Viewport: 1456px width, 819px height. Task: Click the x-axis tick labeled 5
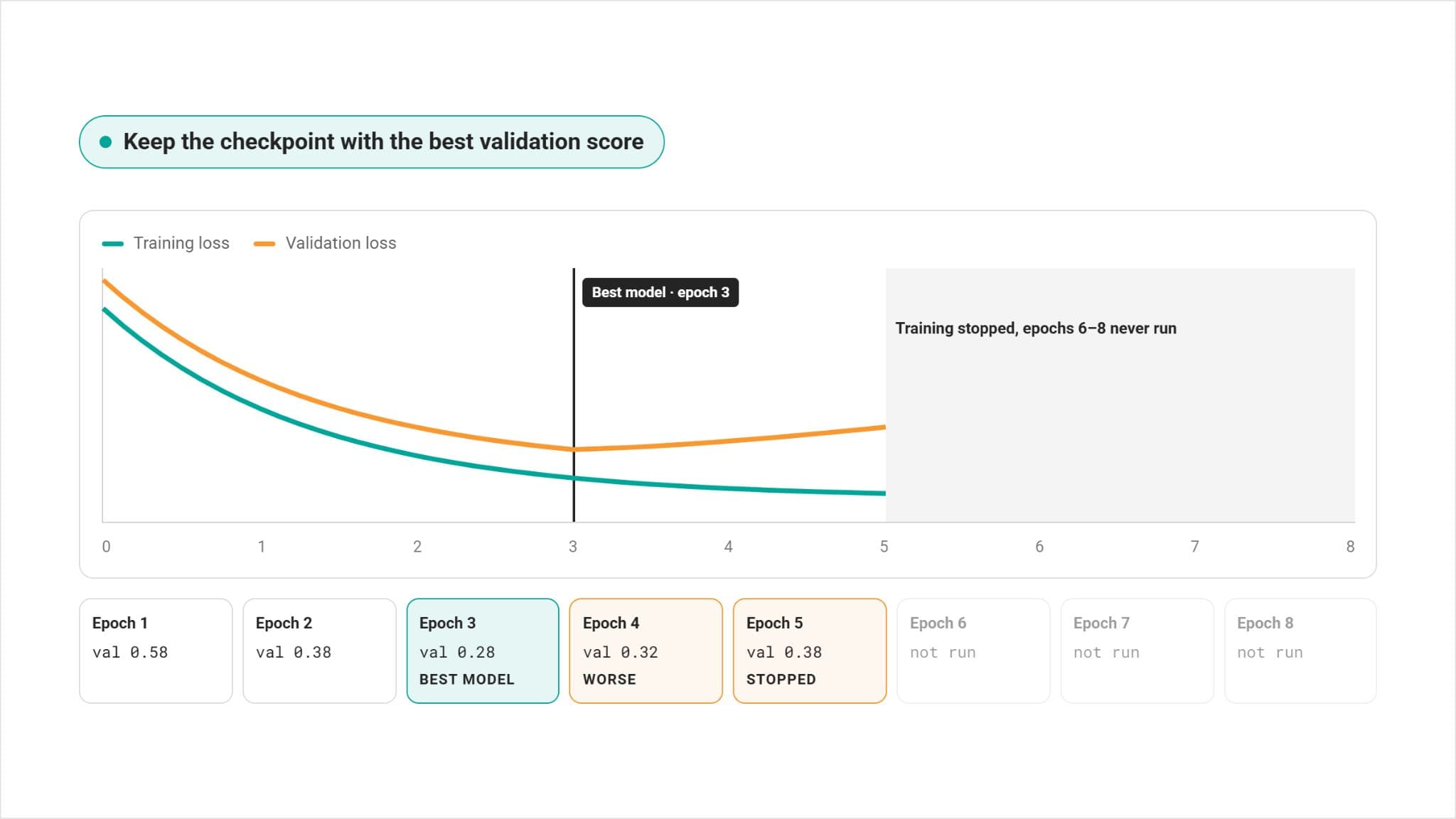coord(884,547)
